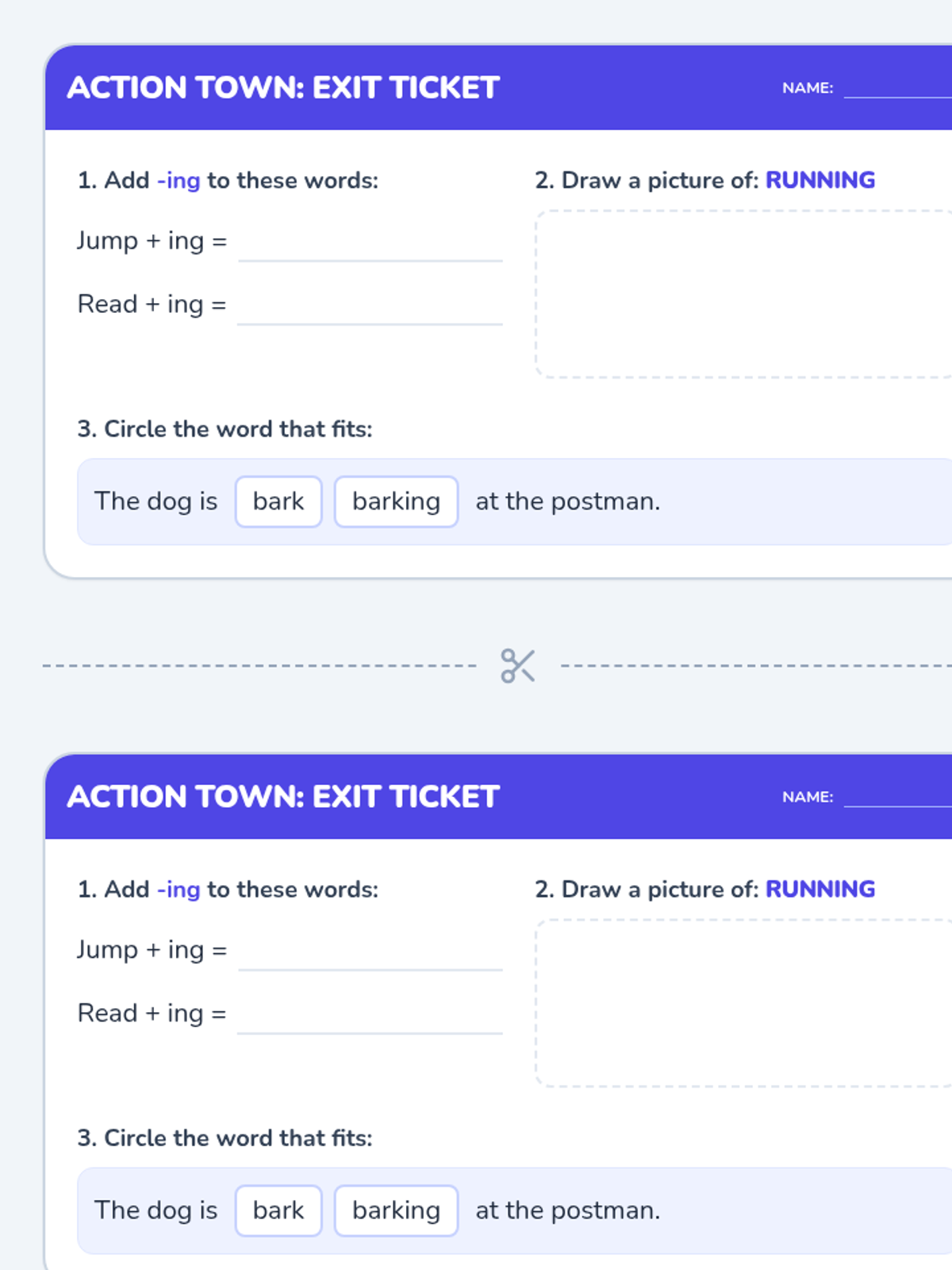The height and width of the screenshot is (1270, 952).
Task: Click the Read + ing answer line, first ticket
Action: point(370,311)
